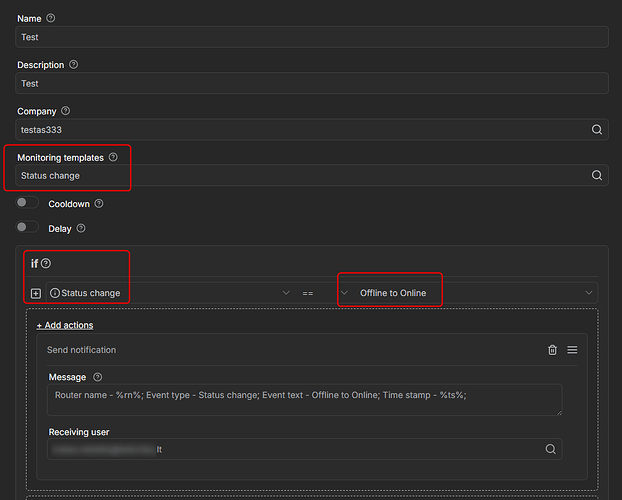Click the help icon beside Monitoring templates
The image size is (622, 500).
pyautogui.click(x=113, y=157)
